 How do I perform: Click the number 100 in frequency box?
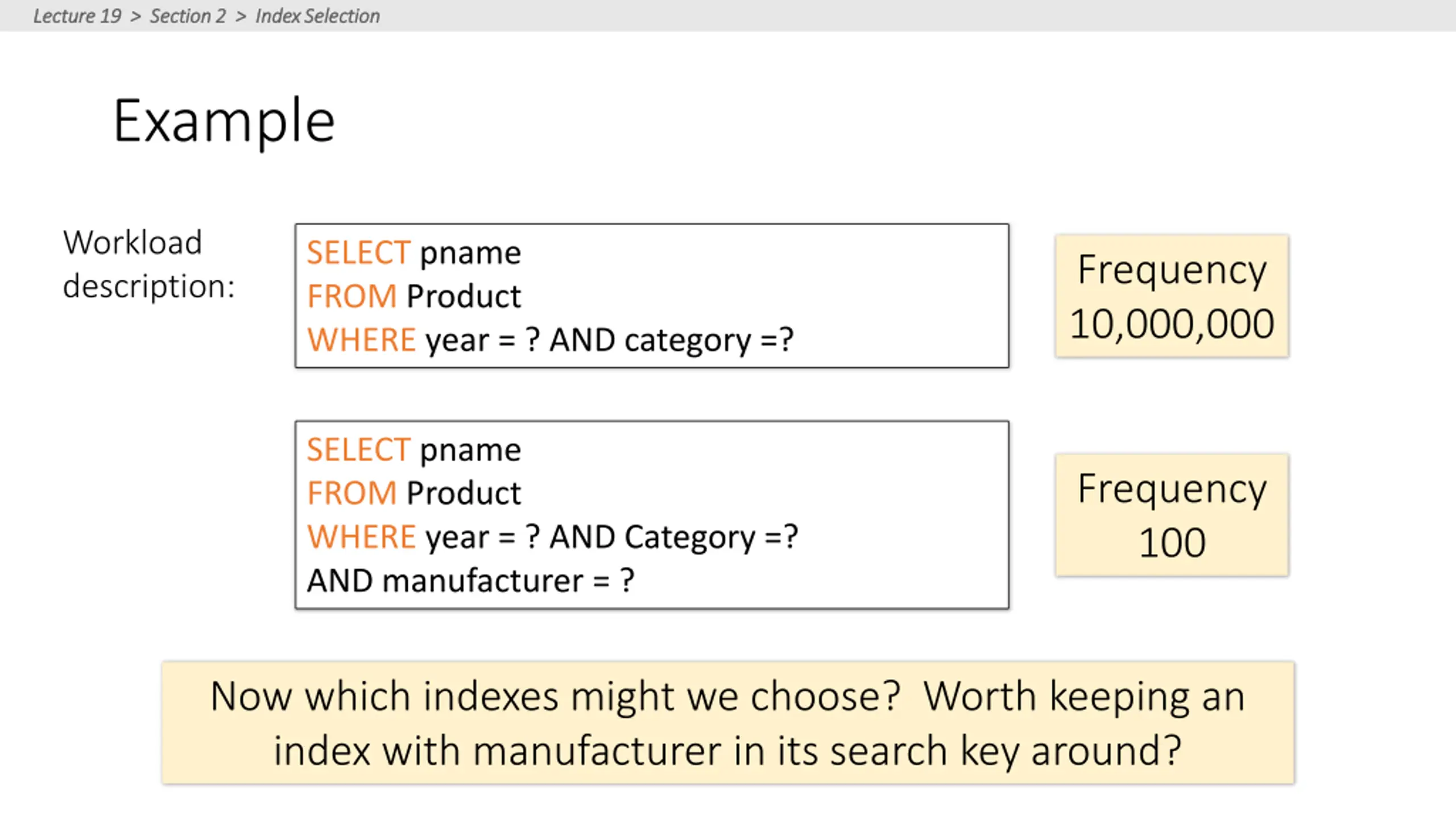click(1172, 543)
